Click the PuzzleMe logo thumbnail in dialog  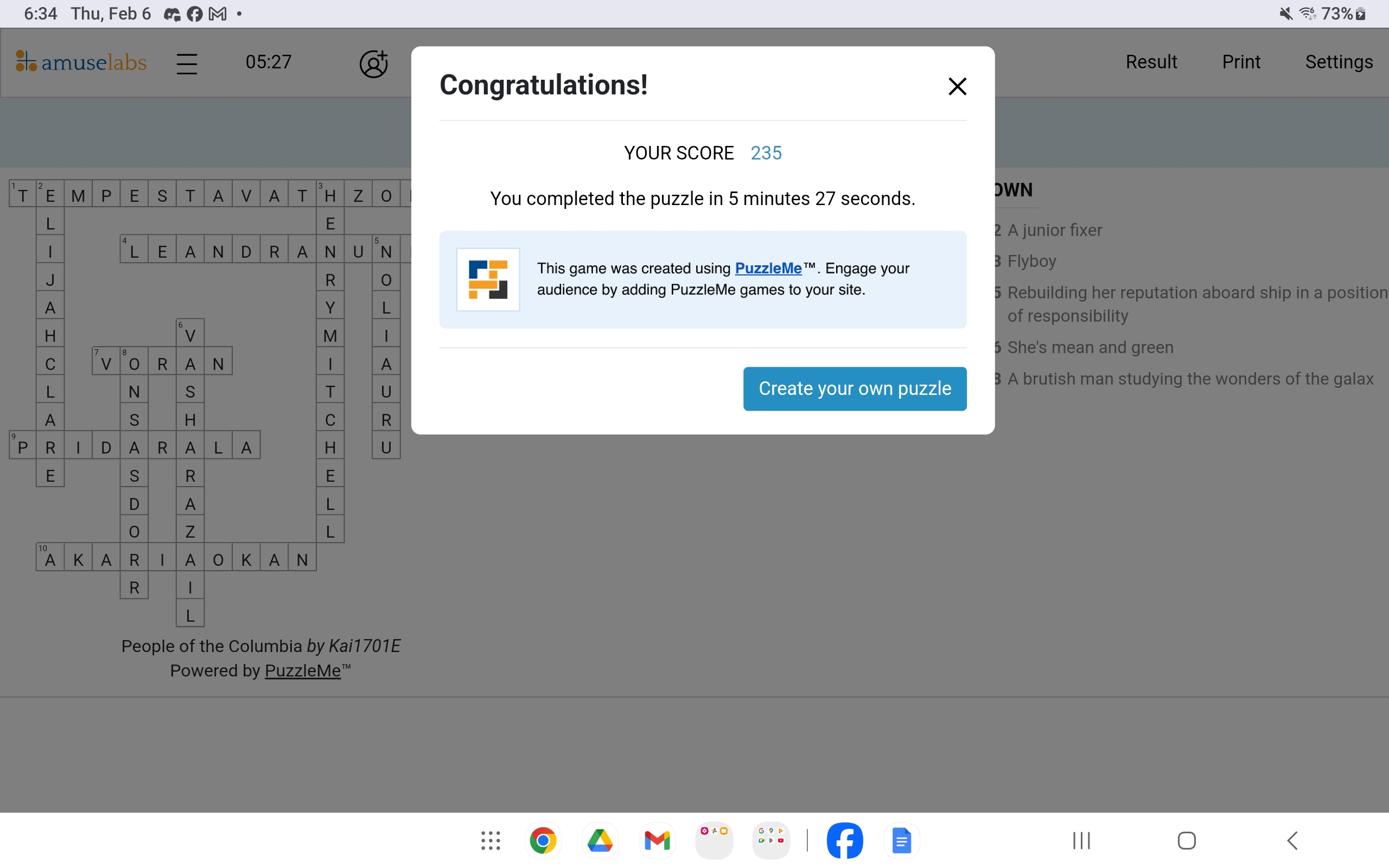(488, 279)
